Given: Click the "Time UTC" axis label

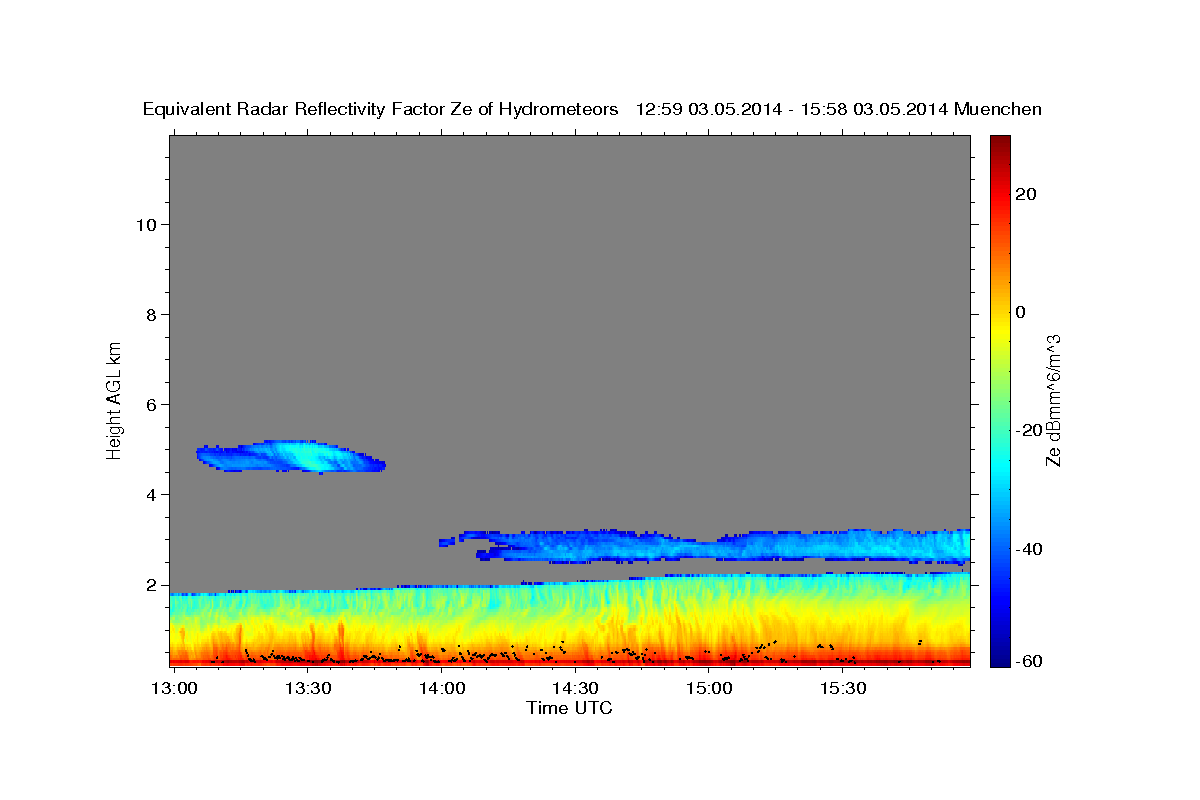Looking at the screenshot, I should [569, 708].
